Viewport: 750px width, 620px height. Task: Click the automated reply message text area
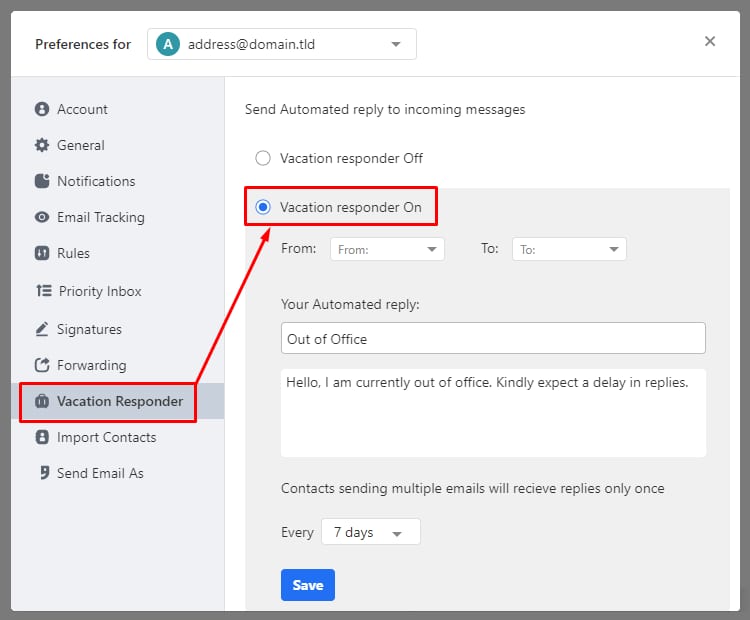tap(493, 412)
